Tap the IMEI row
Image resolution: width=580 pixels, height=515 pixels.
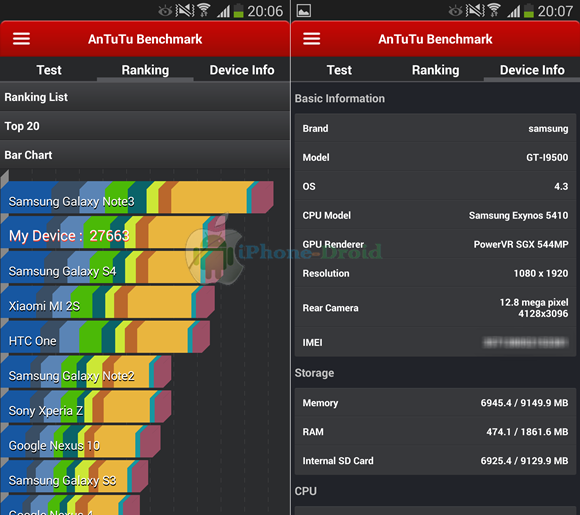(435, 342)
